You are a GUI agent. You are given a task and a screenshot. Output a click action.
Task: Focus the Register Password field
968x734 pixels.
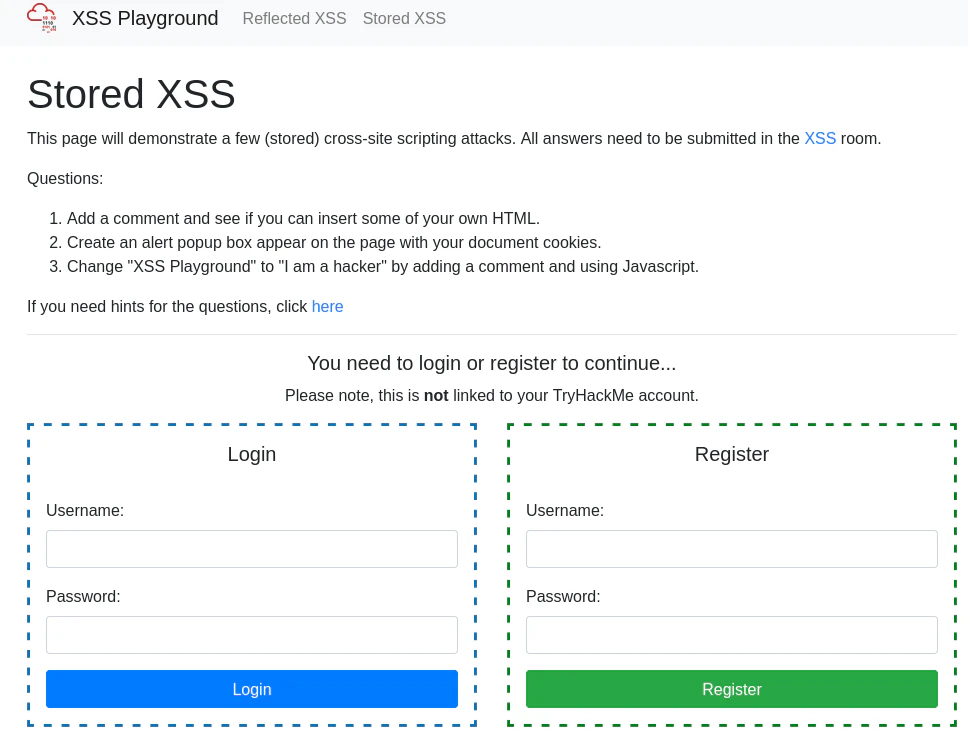(x=732, y=635)
